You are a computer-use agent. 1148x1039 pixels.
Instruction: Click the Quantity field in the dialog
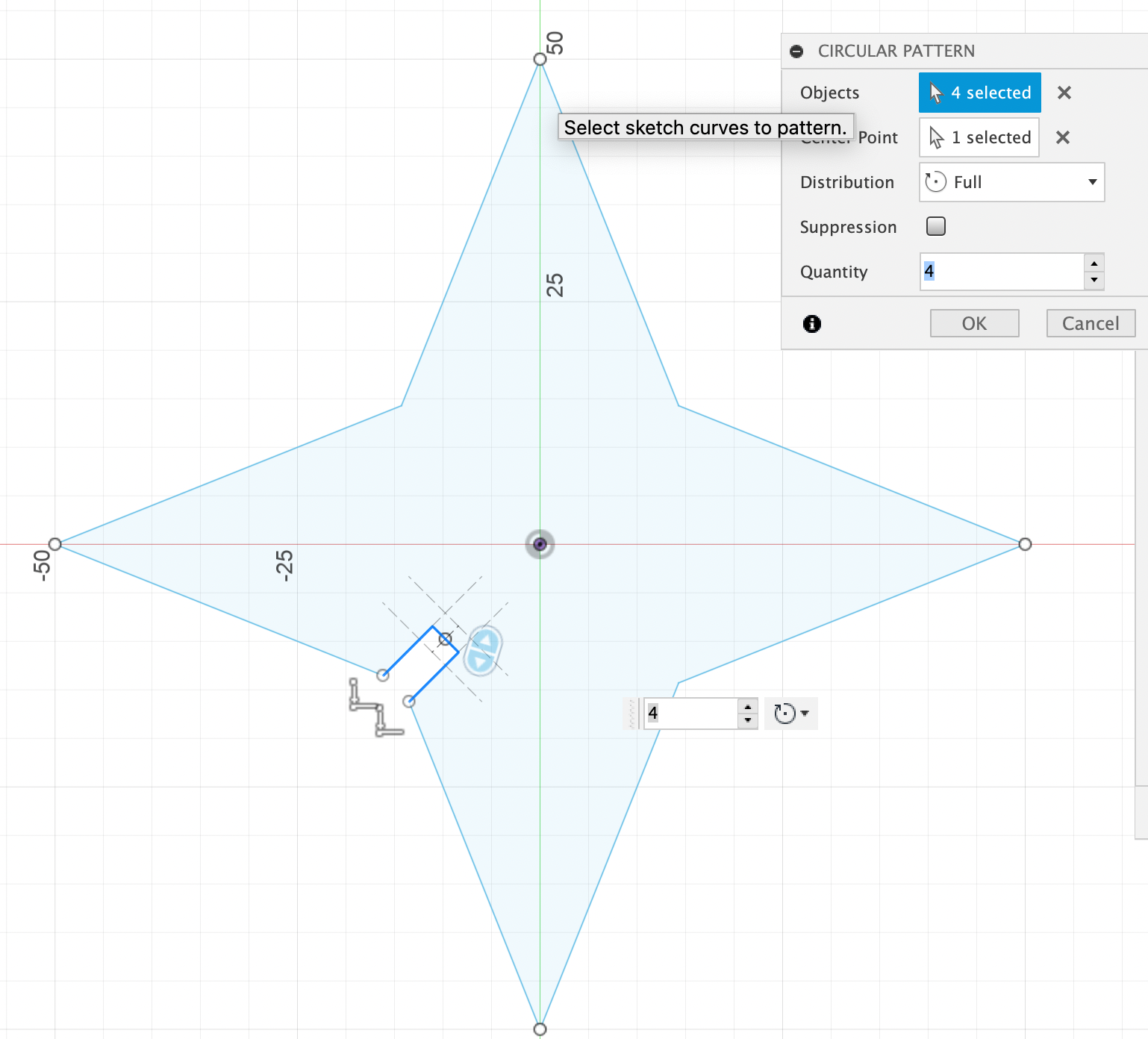point(1000,272)
